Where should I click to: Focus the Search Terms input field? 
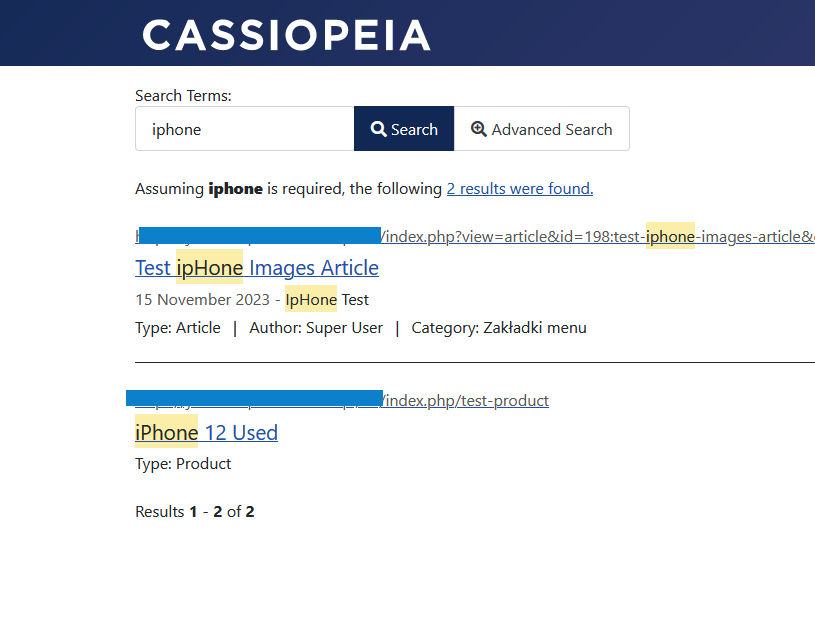coord(244,129)
